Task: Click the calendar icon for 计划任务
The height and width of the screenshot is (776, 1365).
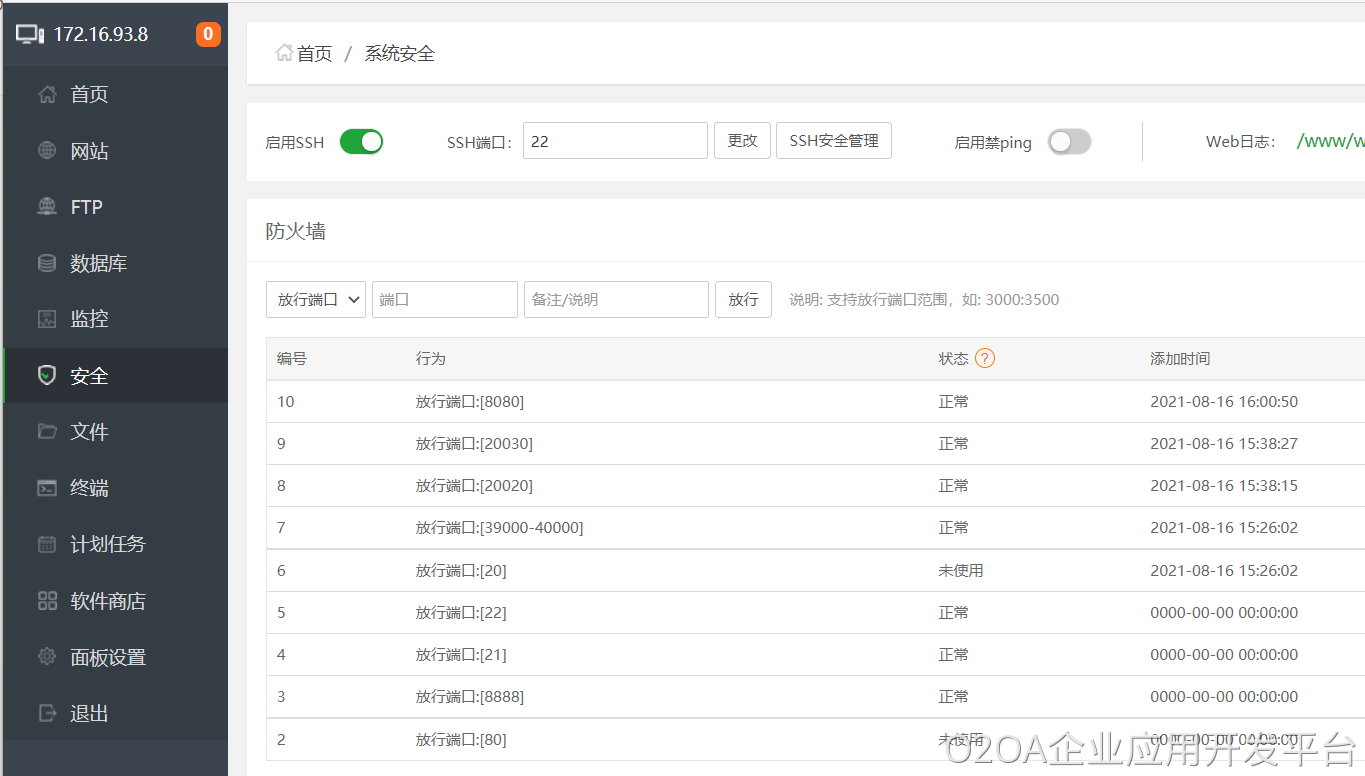Action: pos(47,544)
